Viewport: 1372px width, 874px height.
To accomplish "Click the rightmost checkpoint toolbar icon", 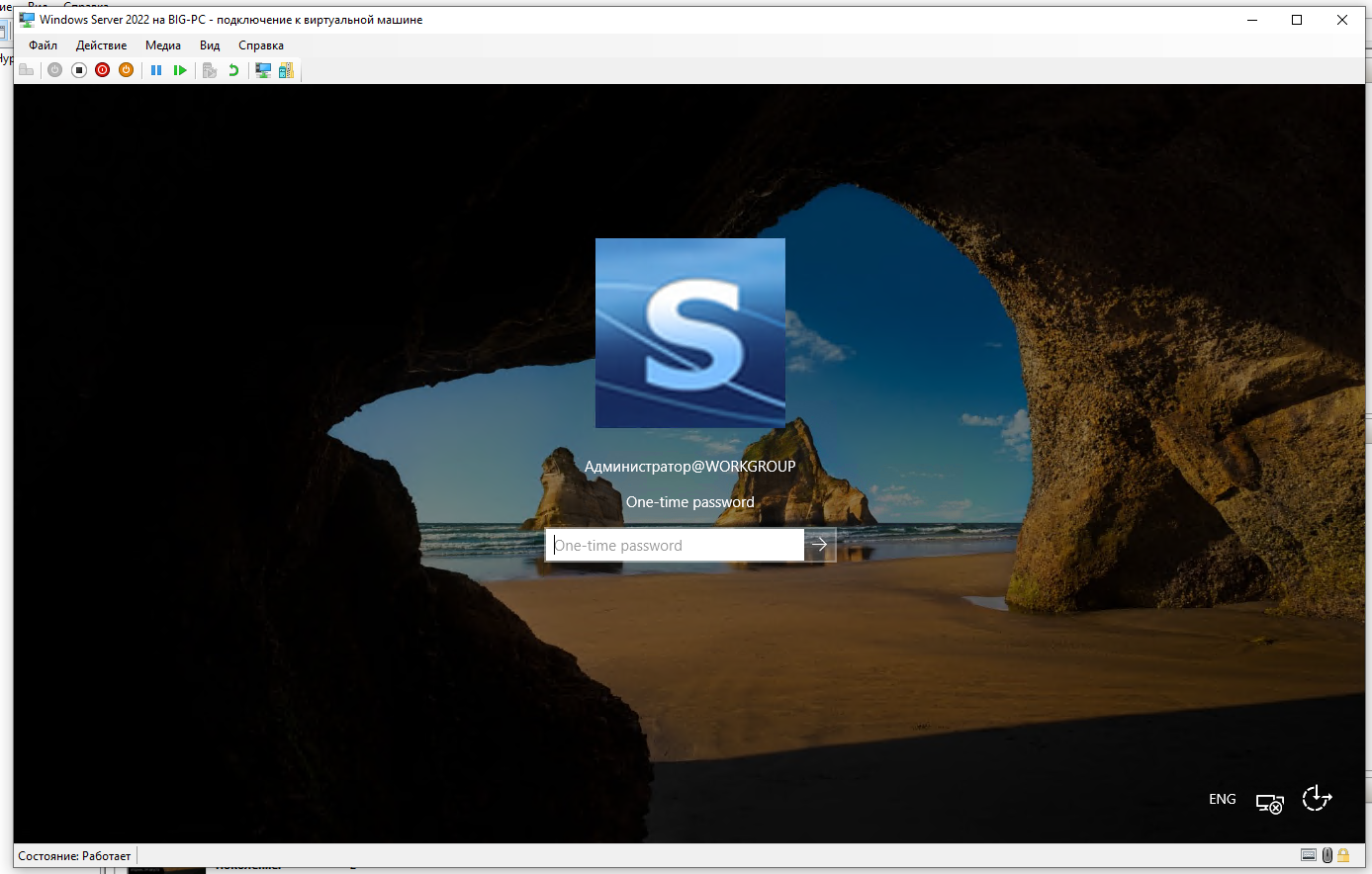I will coord(286,69).
